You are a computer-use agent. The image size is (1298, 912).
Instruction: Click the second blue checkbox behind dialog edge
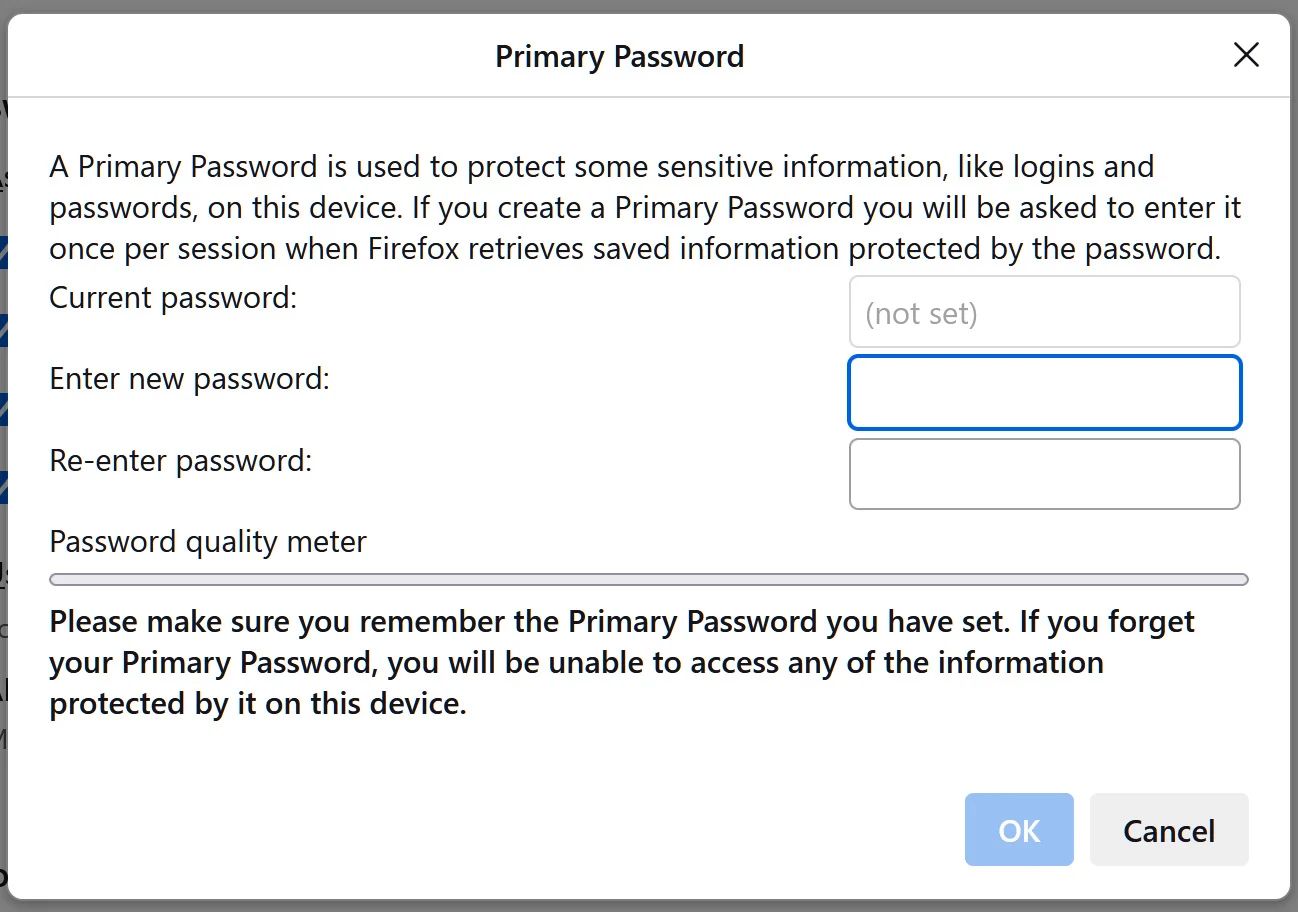tap(3, 331)
